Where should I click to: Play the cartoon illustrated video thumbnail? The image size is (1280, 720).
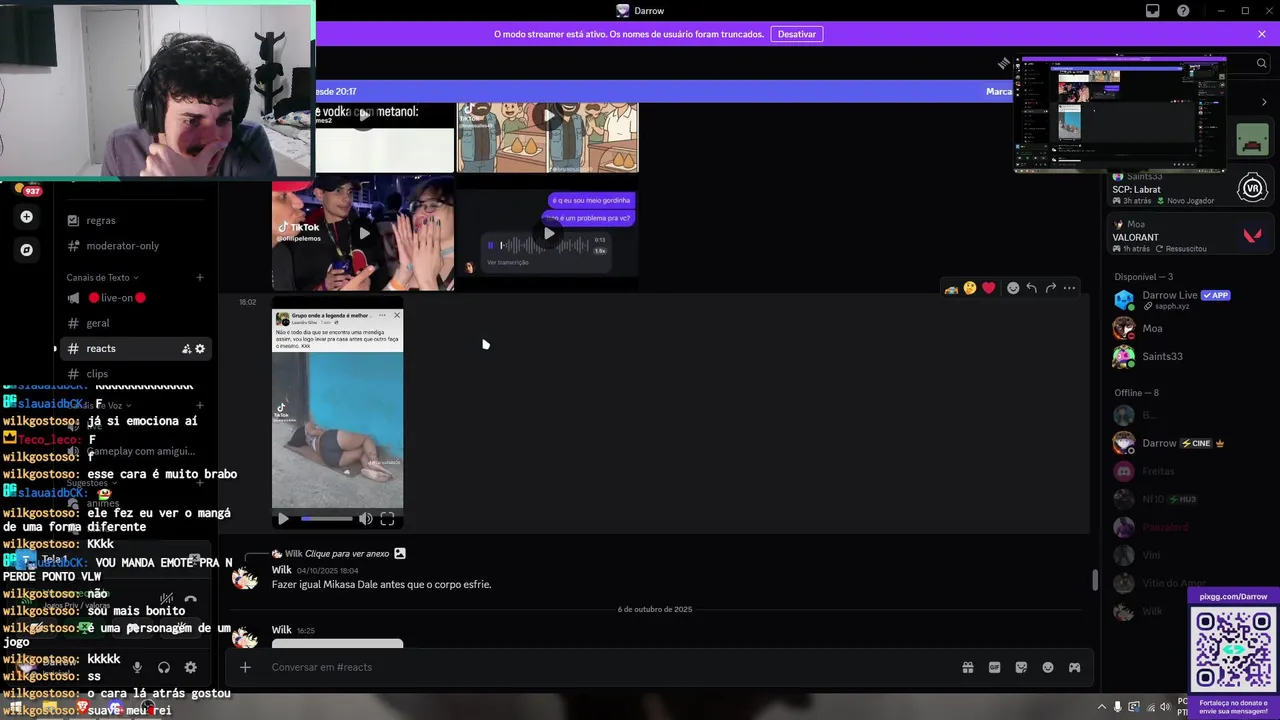click(x=548, y=116)
